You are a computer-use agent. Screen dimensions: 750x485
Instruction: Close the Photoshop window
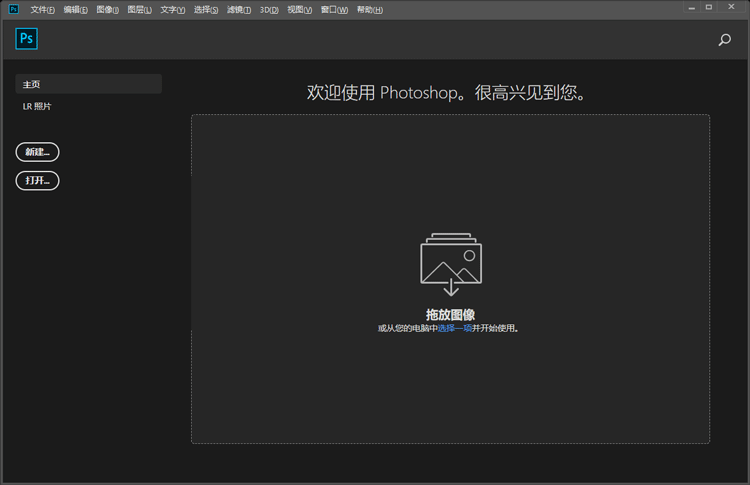(x=731, y=7)
